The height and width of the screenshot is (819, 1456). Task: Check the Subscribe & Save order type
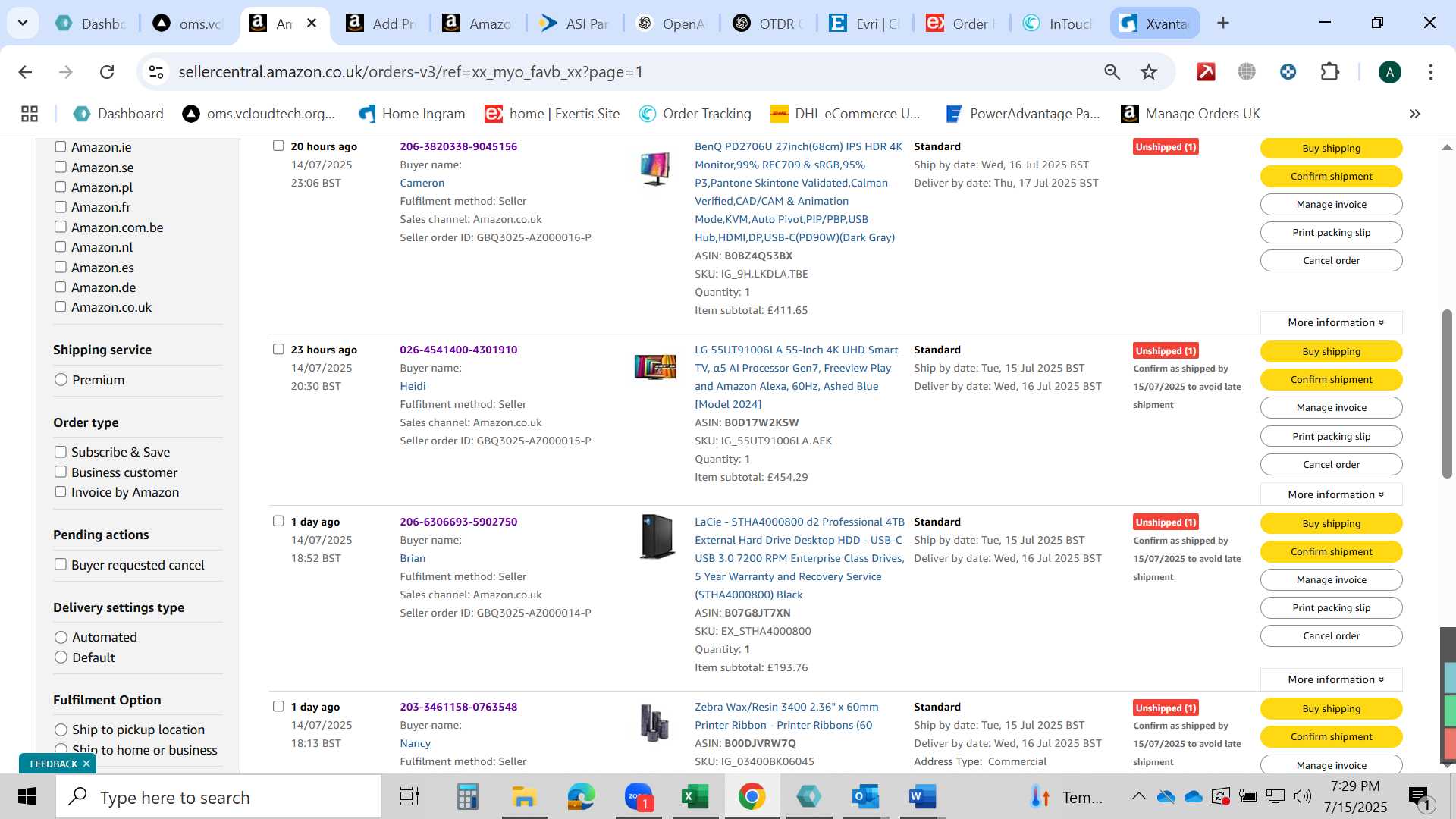coord(61,452)
